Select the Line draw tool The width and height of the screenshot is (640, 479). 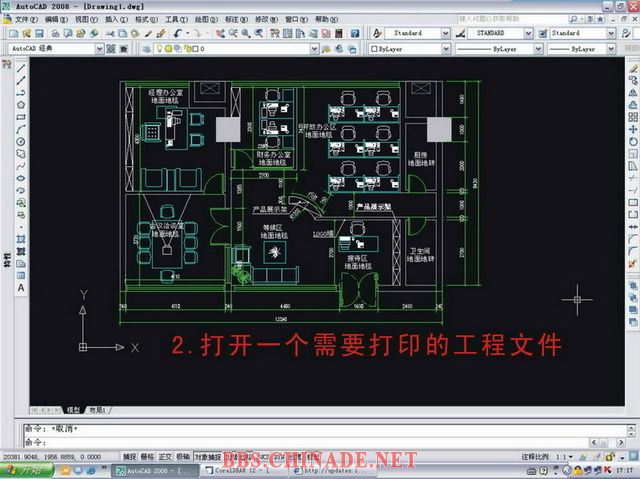coord(21,68)
